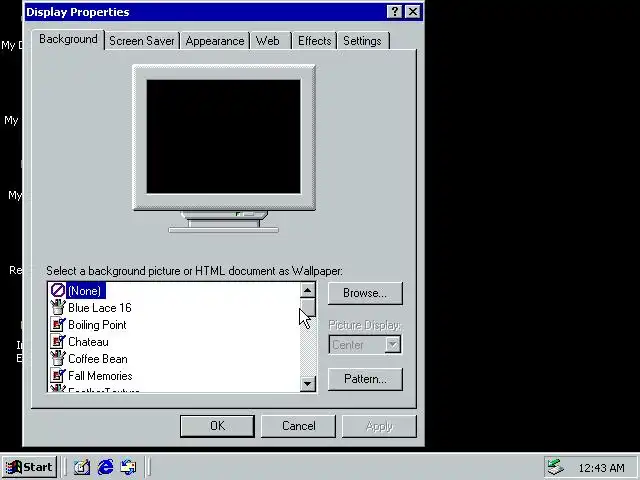Go to the Effects tab
Screen dimensions: 640x480
[x=314, y=41]
